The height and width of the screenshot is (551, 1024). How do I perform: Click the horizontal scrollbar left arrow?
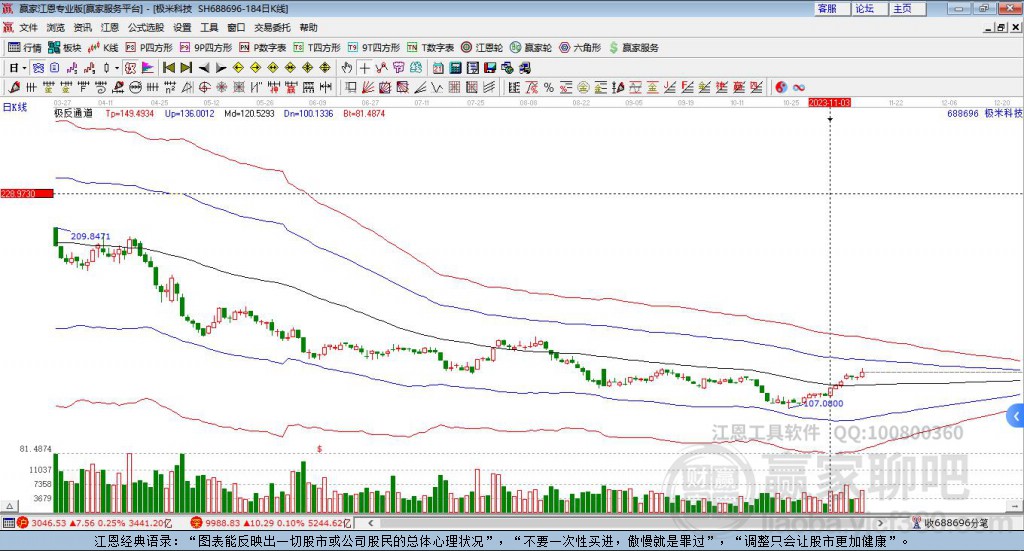click(371, 523)
